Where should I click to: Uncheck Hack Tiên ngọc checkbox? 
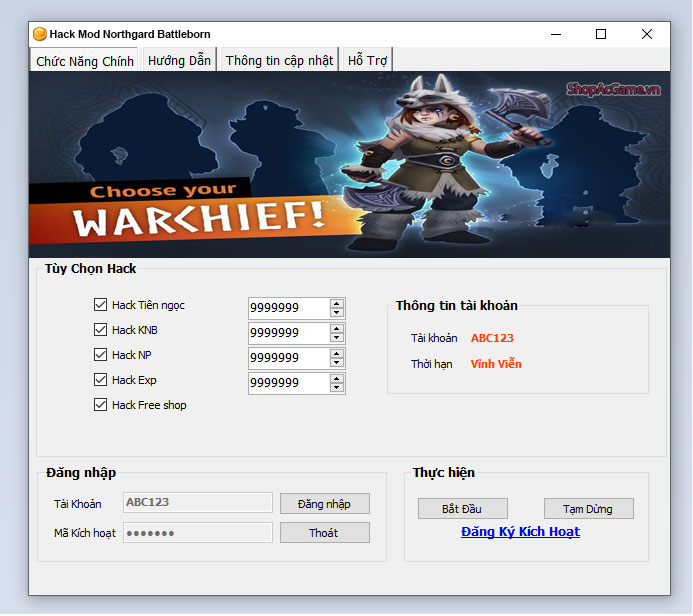100,304
